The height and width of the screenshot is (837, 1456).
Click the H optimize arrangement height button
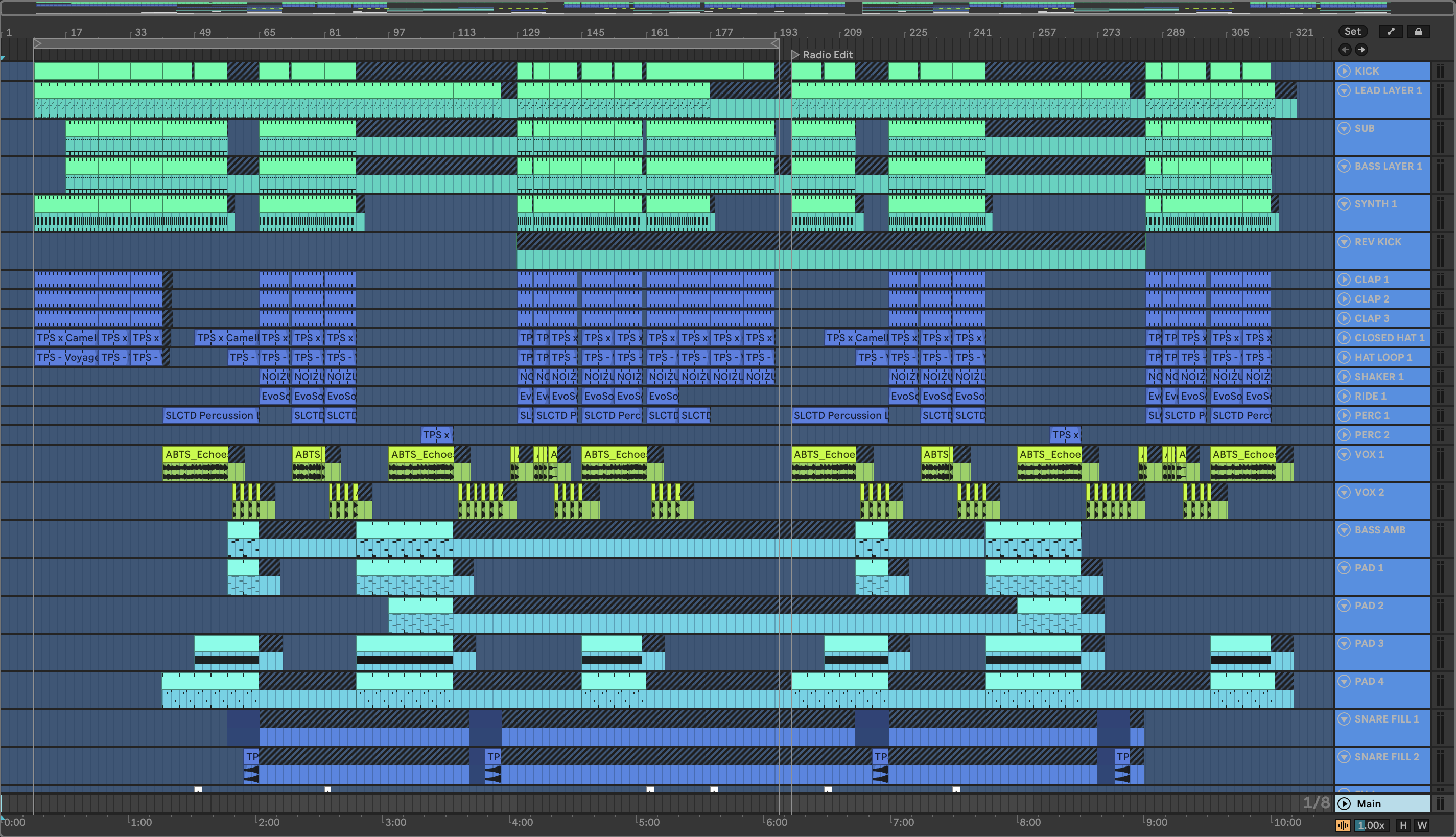coord(1403,825)
